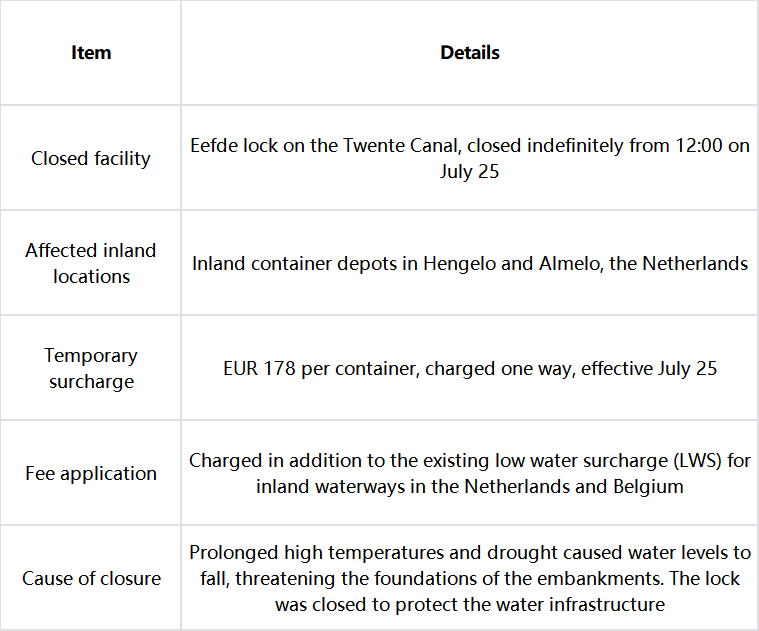Click the Affected inland locations label
This screenshot has width=759, height=631.
pyautogui.click(x=91, y=263)
